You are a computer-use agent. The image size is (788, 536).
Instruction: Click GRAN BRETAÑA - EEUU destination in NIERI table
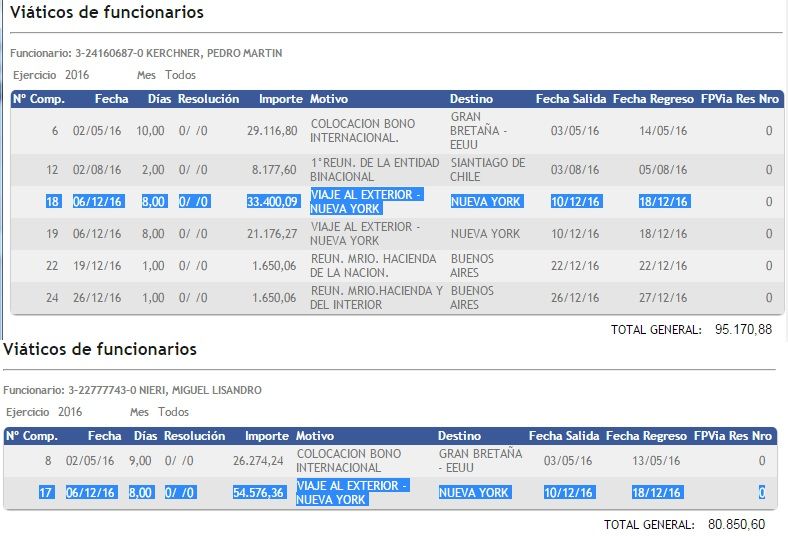pos(480,460)
